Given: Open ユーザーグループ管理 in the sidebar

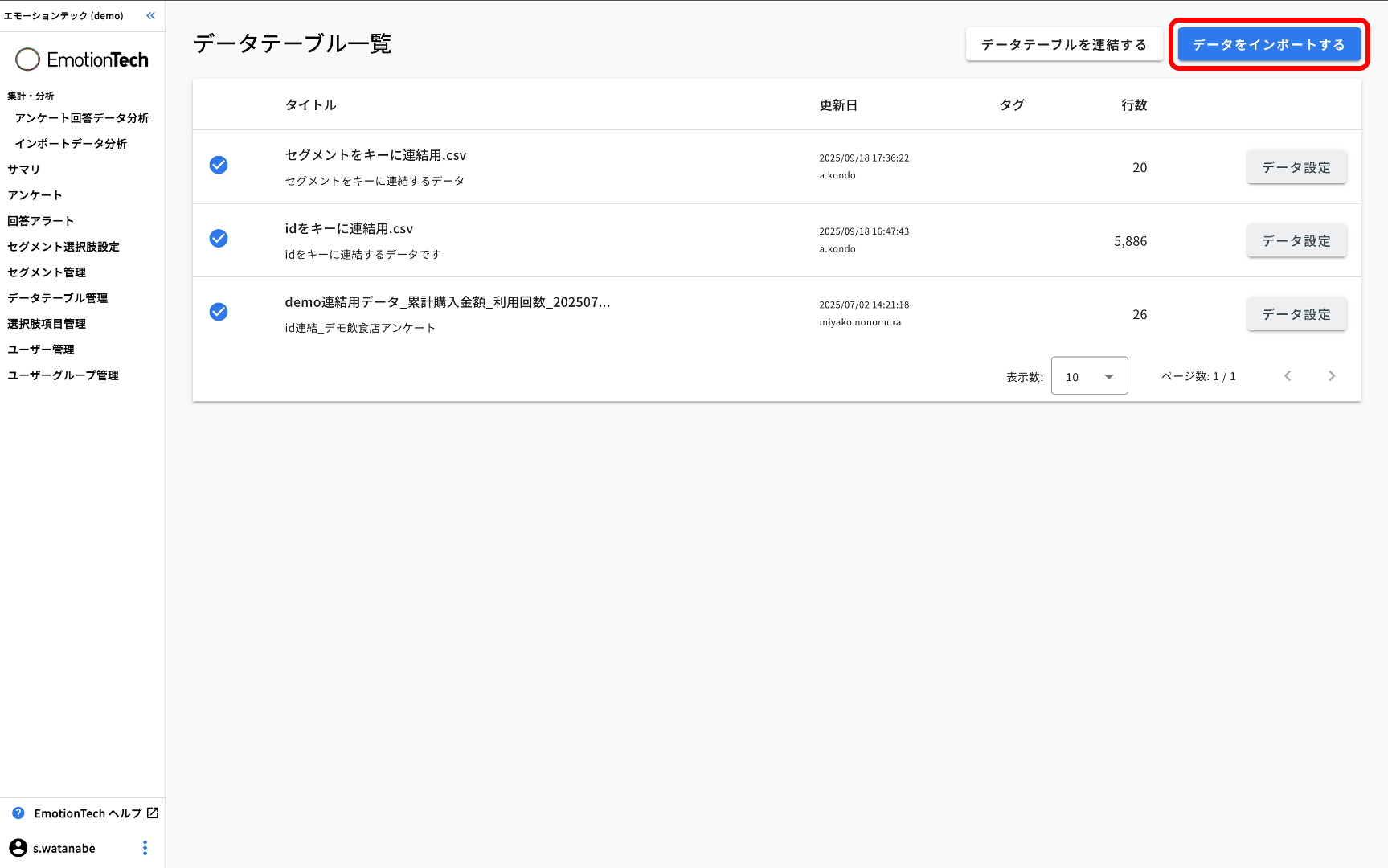Looking at the screenshot, I should pos(63,375).
